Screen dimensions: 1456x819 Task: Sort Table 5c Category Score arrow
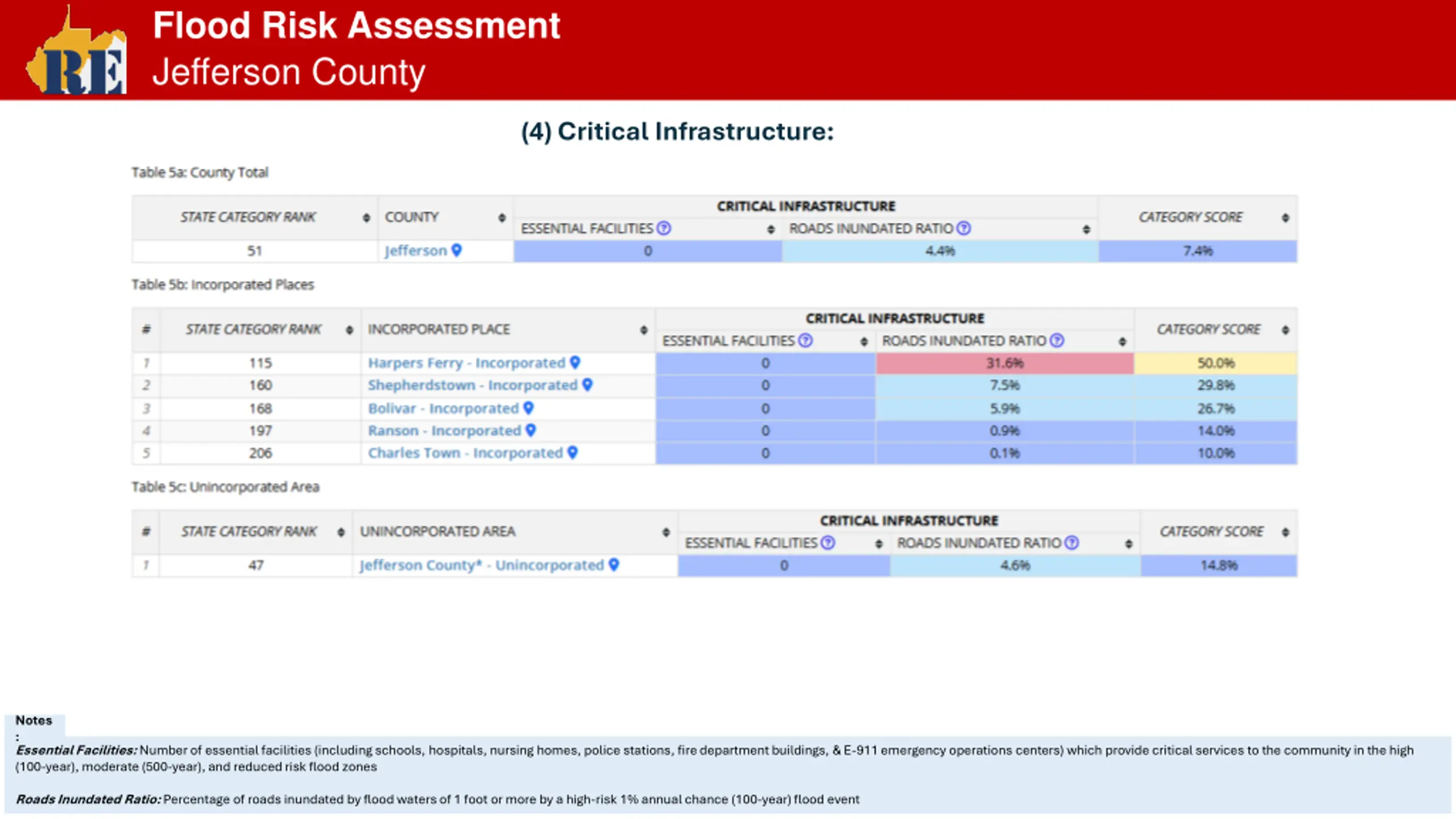(1285, 532)
